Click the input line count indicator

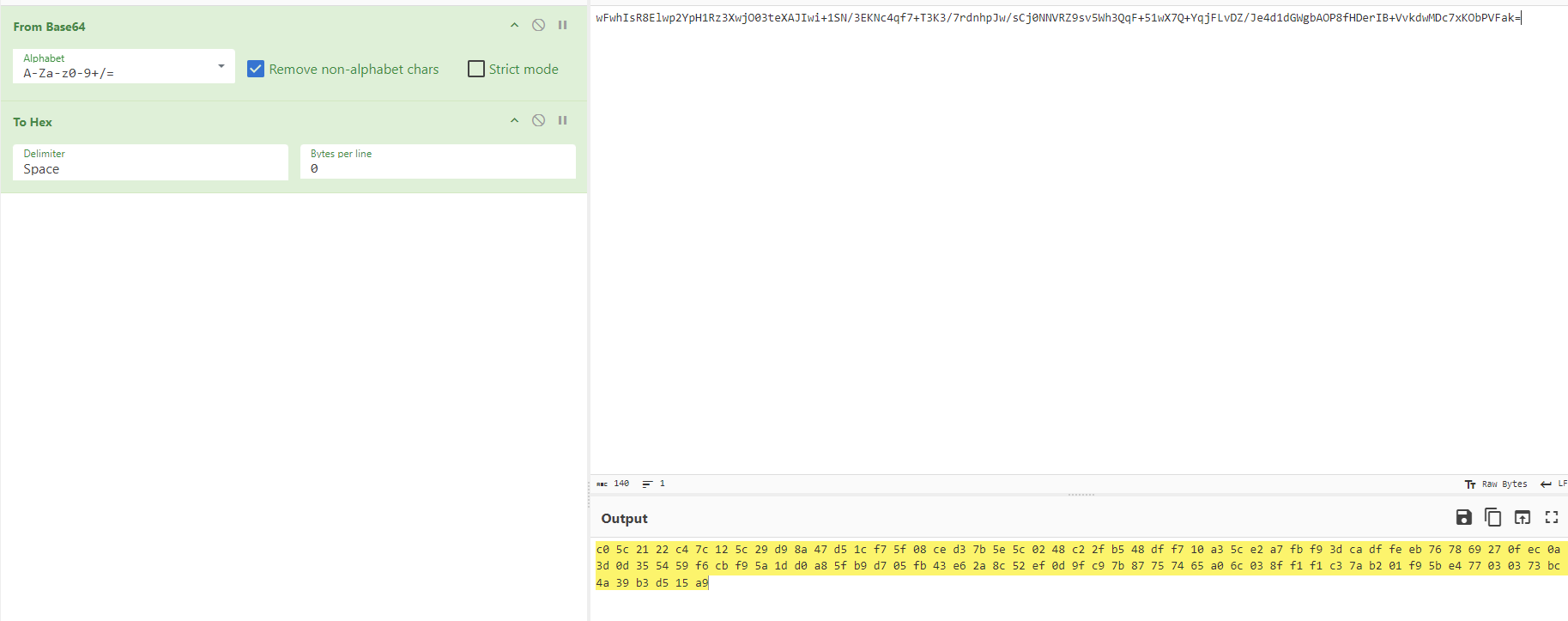(654, 484)
